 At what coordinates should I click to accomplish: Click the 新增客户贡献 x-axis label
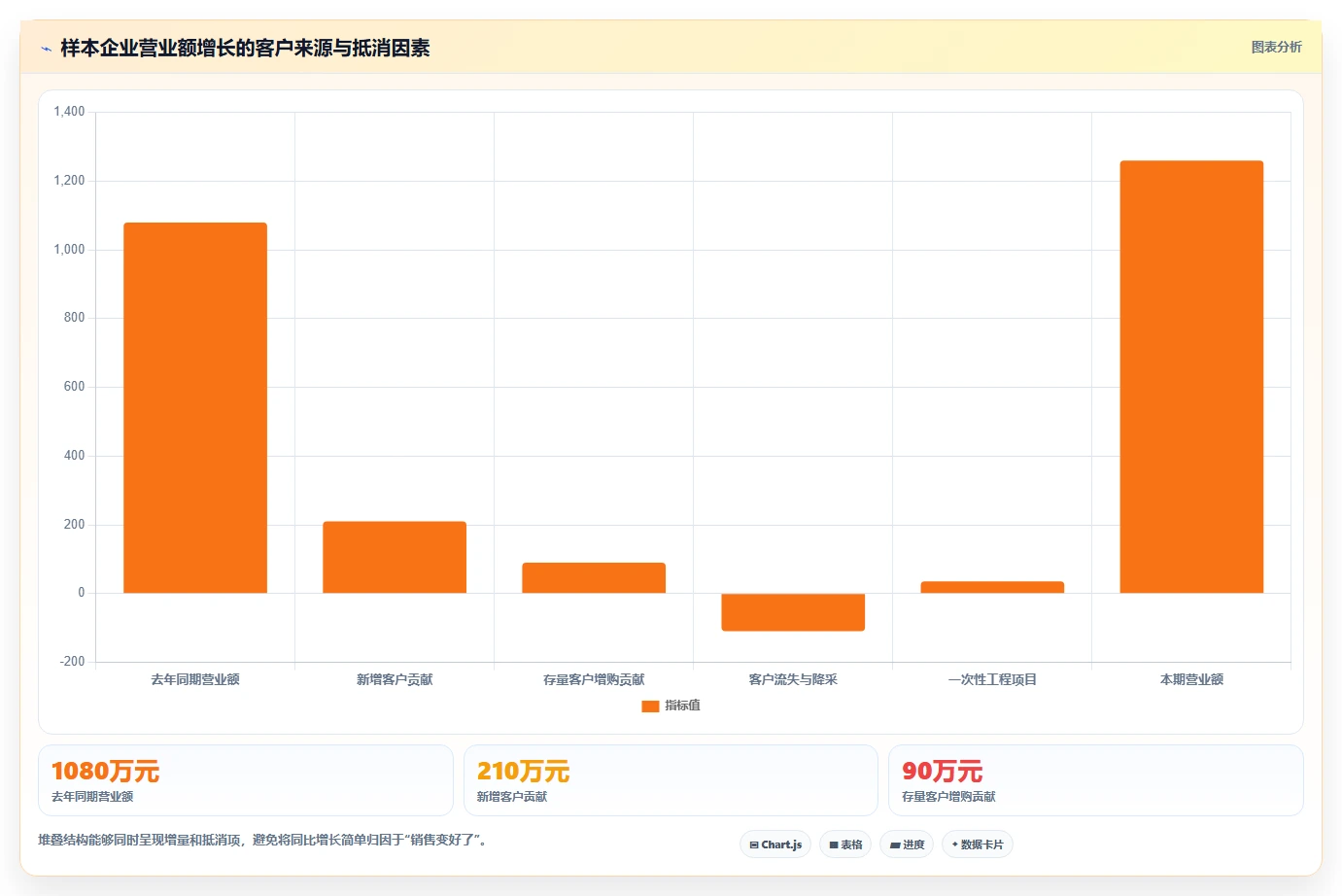395,679
